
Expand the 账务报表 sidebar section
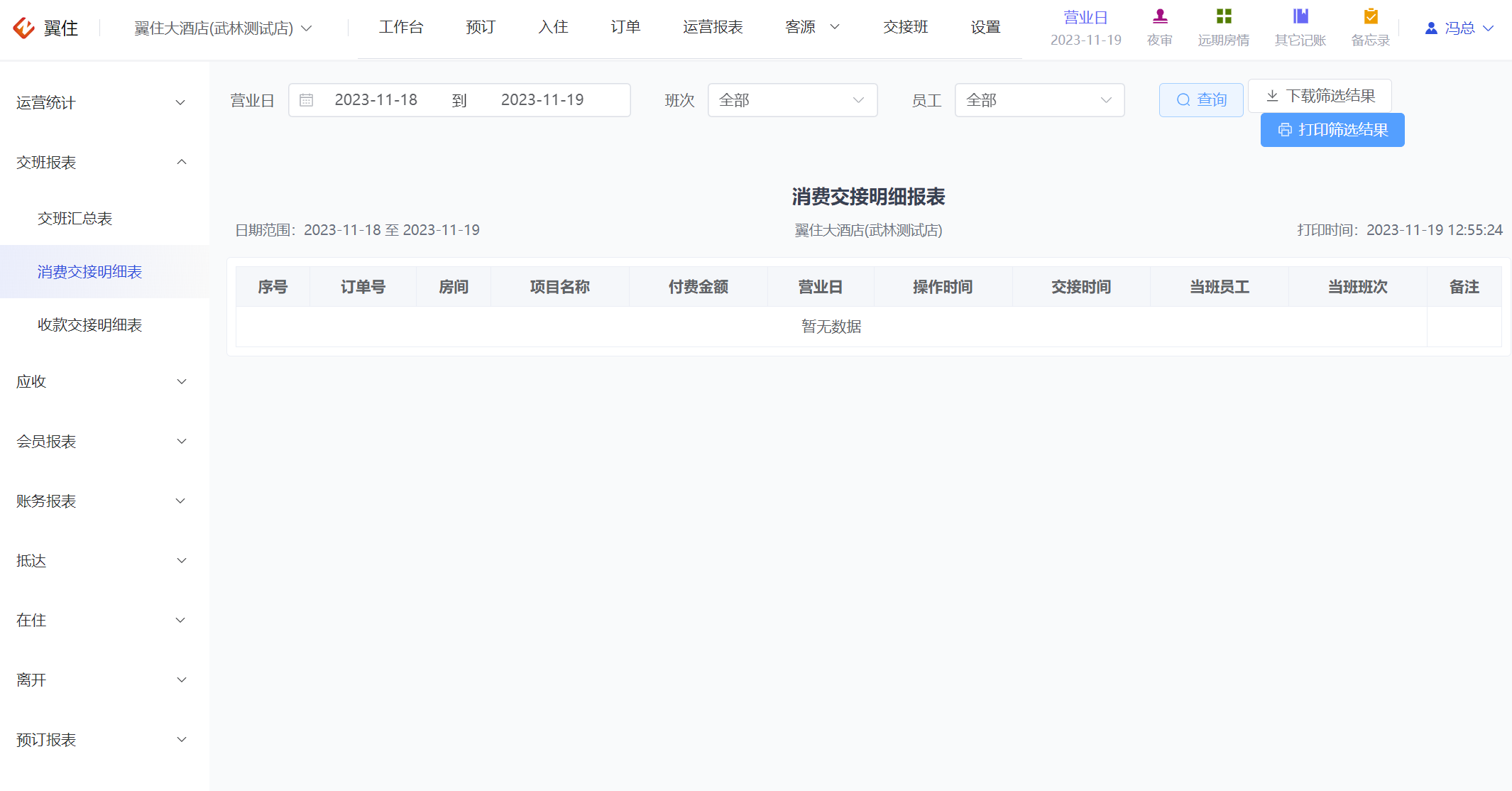click(104, 501)
